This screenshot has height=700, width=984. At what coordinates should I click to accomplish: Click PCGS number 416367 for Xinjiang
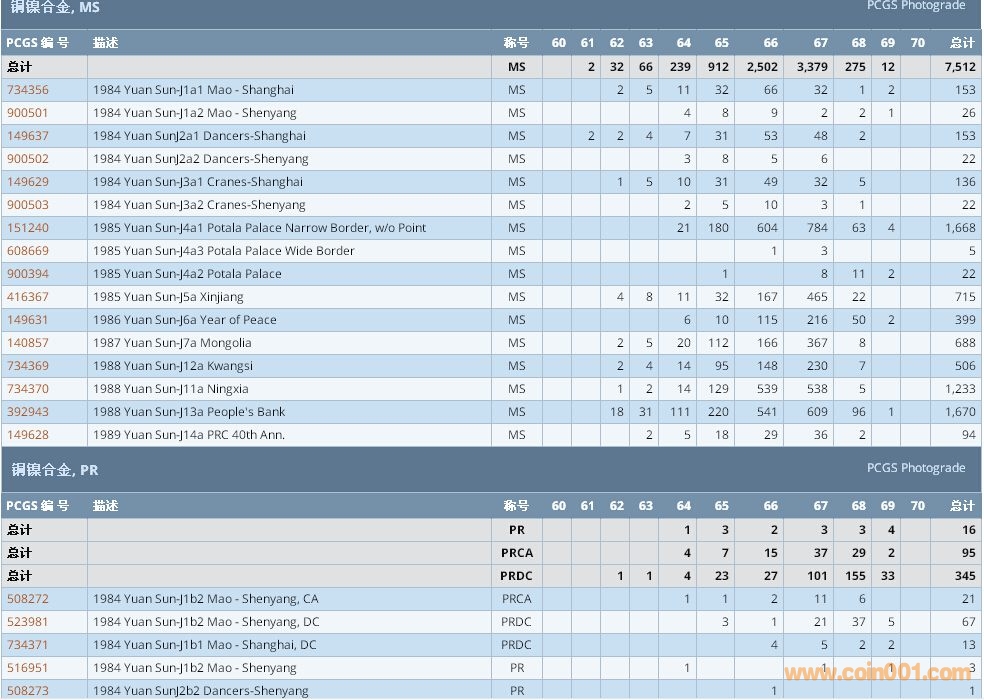click(x=28, y=297)
